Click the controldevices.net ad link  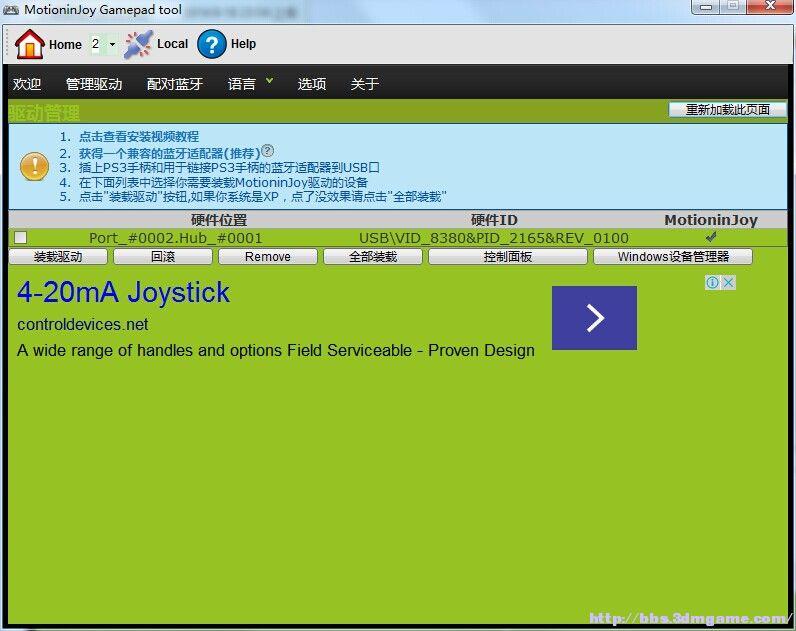click(x=83, y=324)
